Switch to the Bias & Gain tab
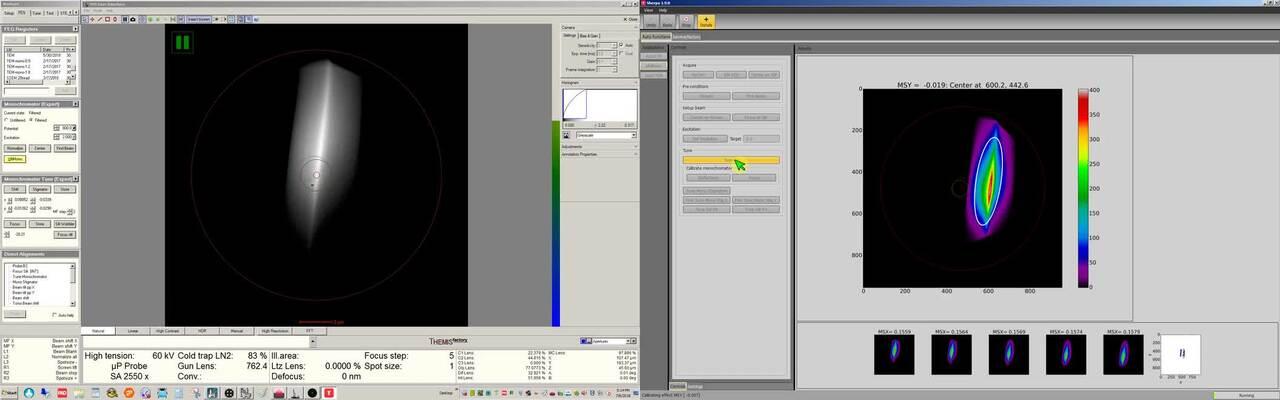The image size is (1280, 400). (591, 35)
